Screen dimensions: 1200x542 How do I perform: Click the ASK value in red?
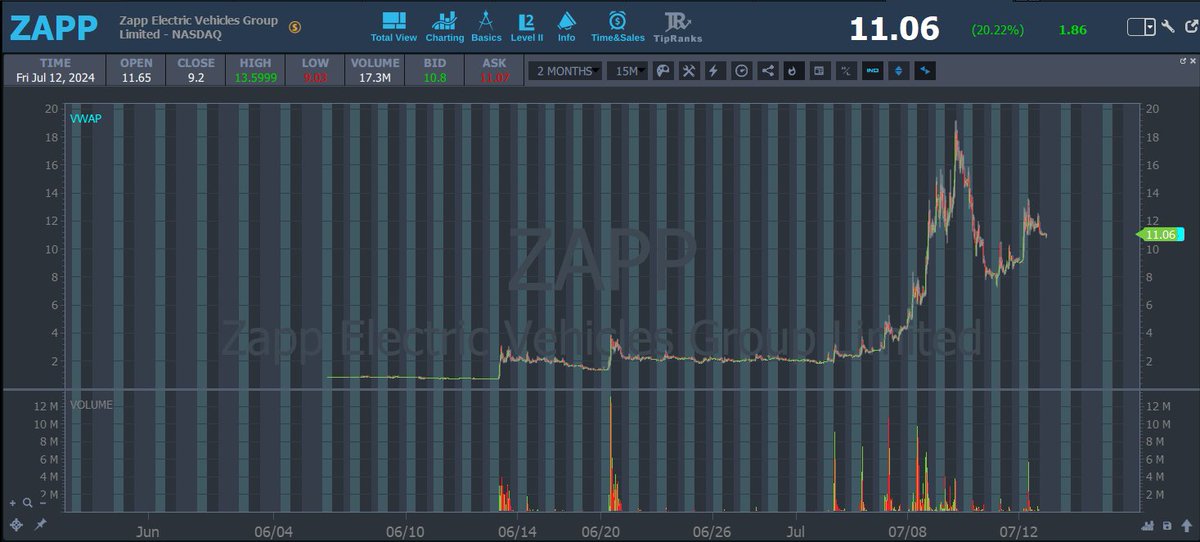pos(494,77)
